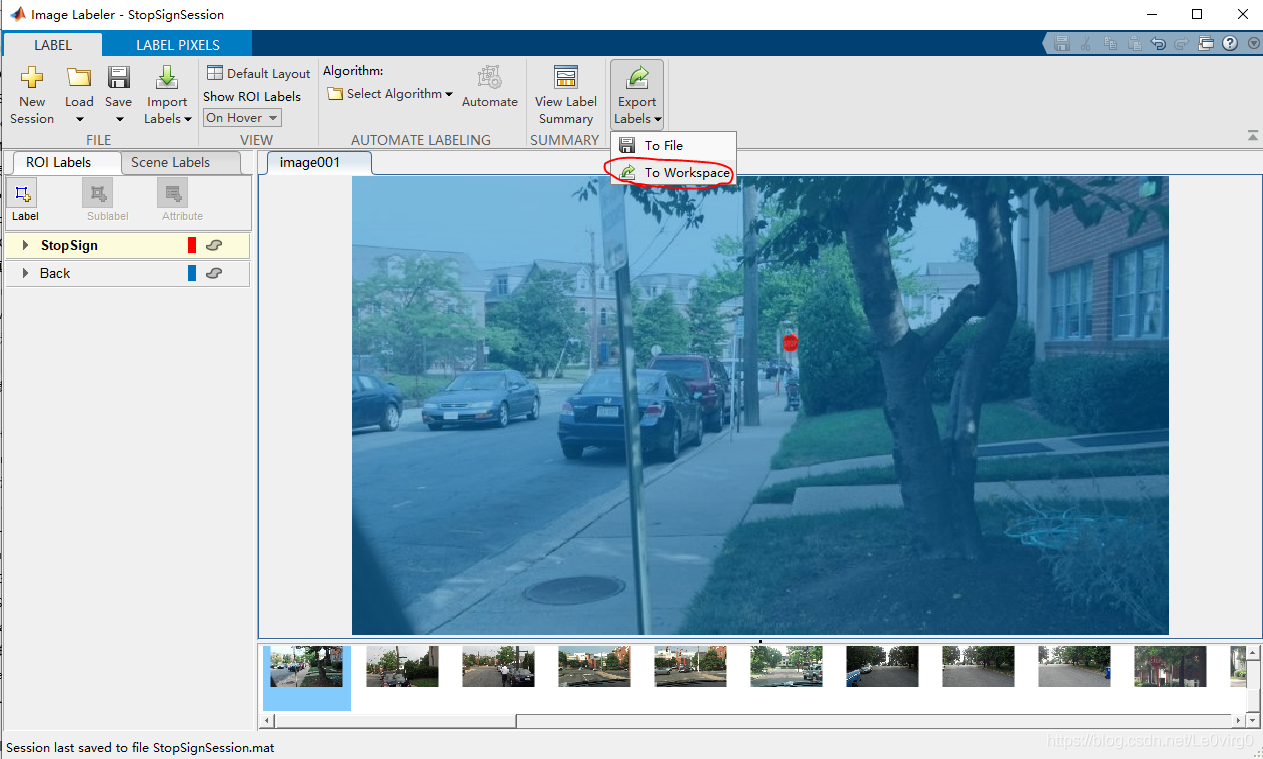Click the Paste clipboard icon
The image size is (1263, 759).
point(1134,43)
